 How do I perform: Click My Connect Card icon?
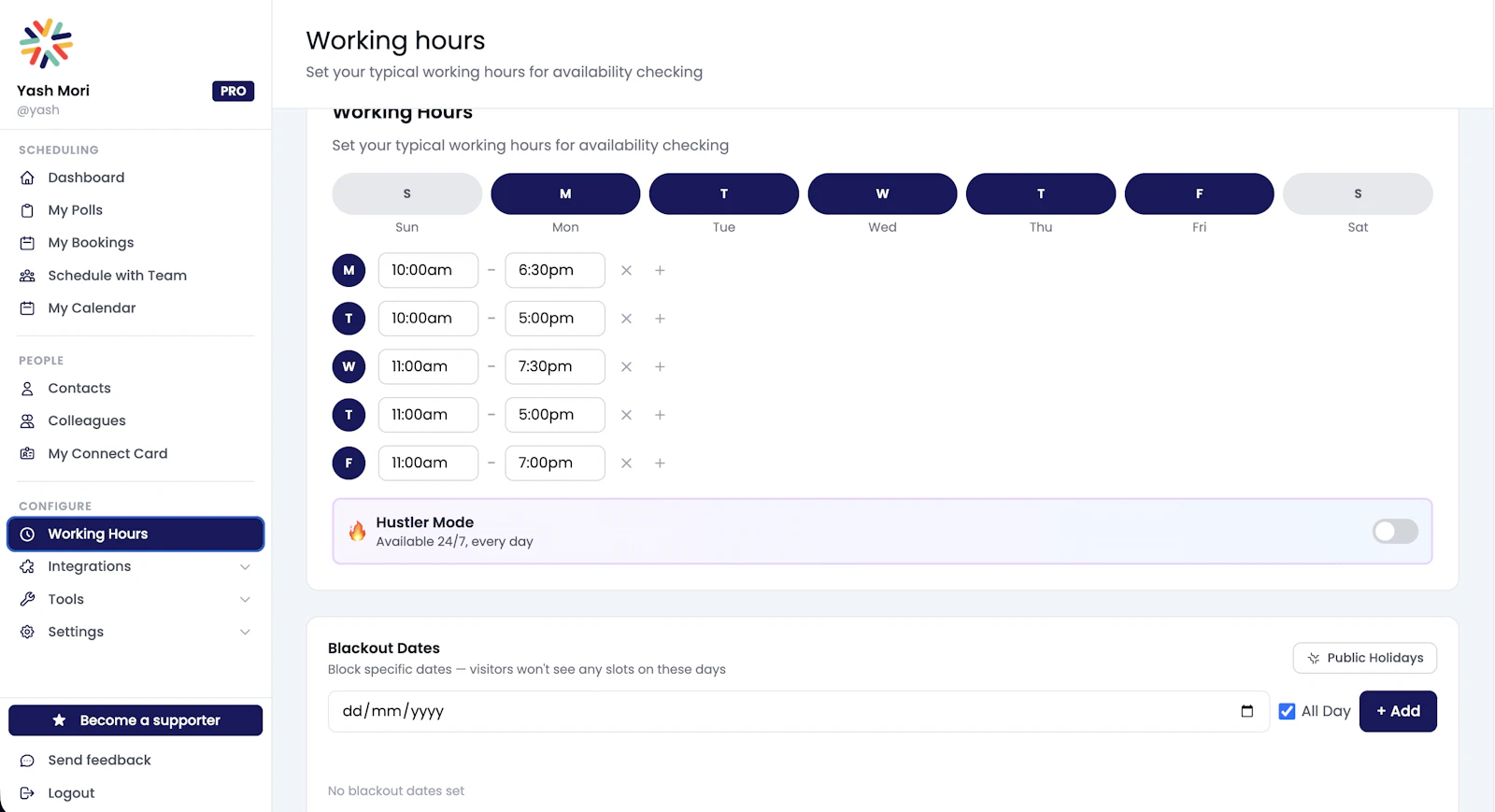click(27, 454)
